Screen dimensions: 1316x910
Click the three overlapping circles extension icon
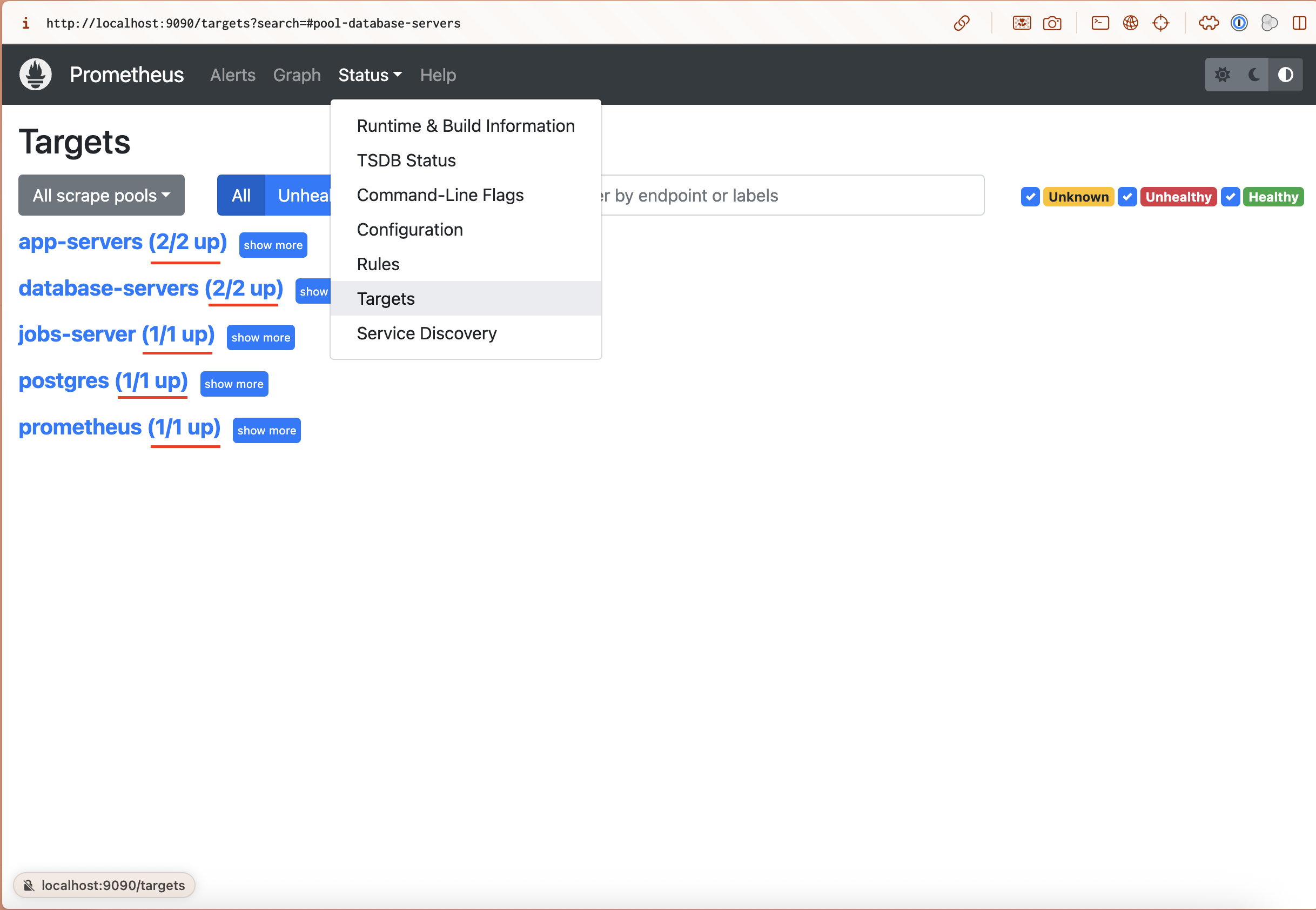click(1269, 23)
